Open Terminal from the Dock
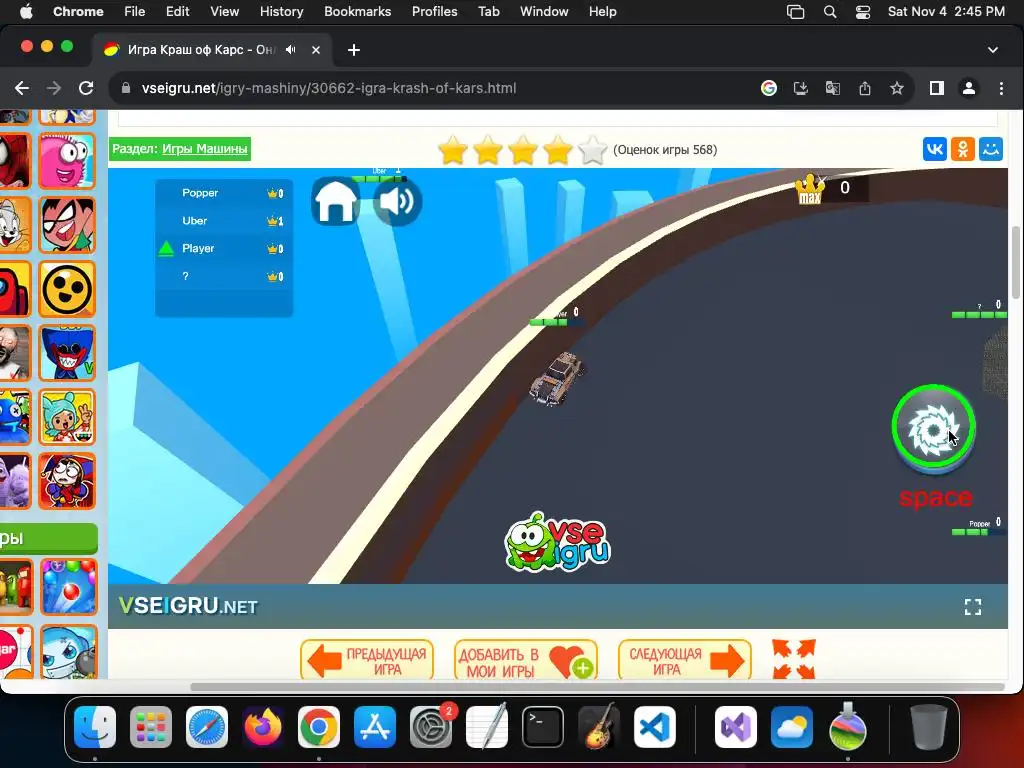The height and width of the screenshot is (768, 1024). 543,727
